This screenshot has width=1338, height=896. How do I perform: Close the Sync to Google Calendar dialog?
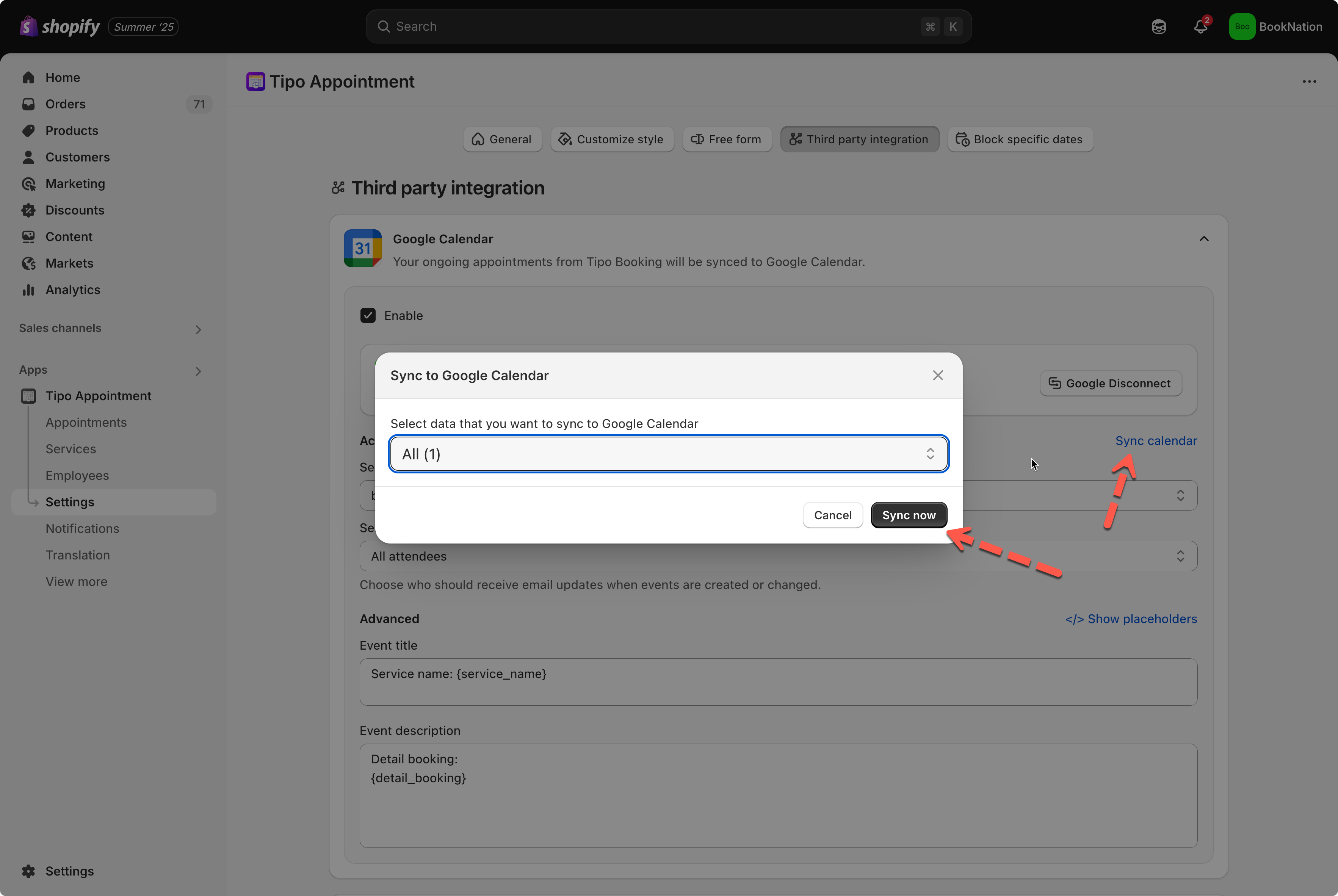pyautogui.click(x=937, y=376)
